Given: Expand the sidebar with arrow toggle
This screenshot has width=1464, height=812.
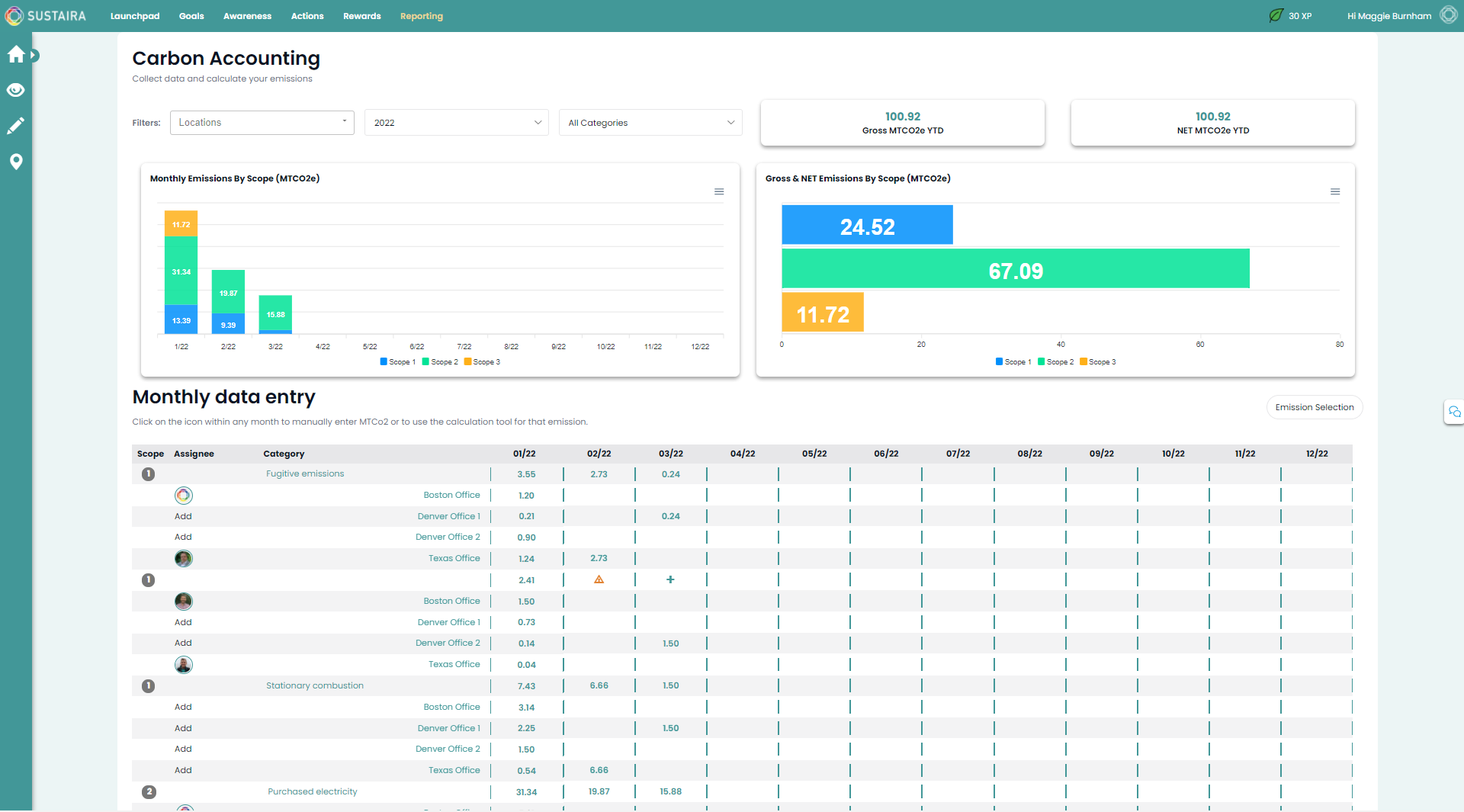Looking at the screenshot, I should 34,55.
